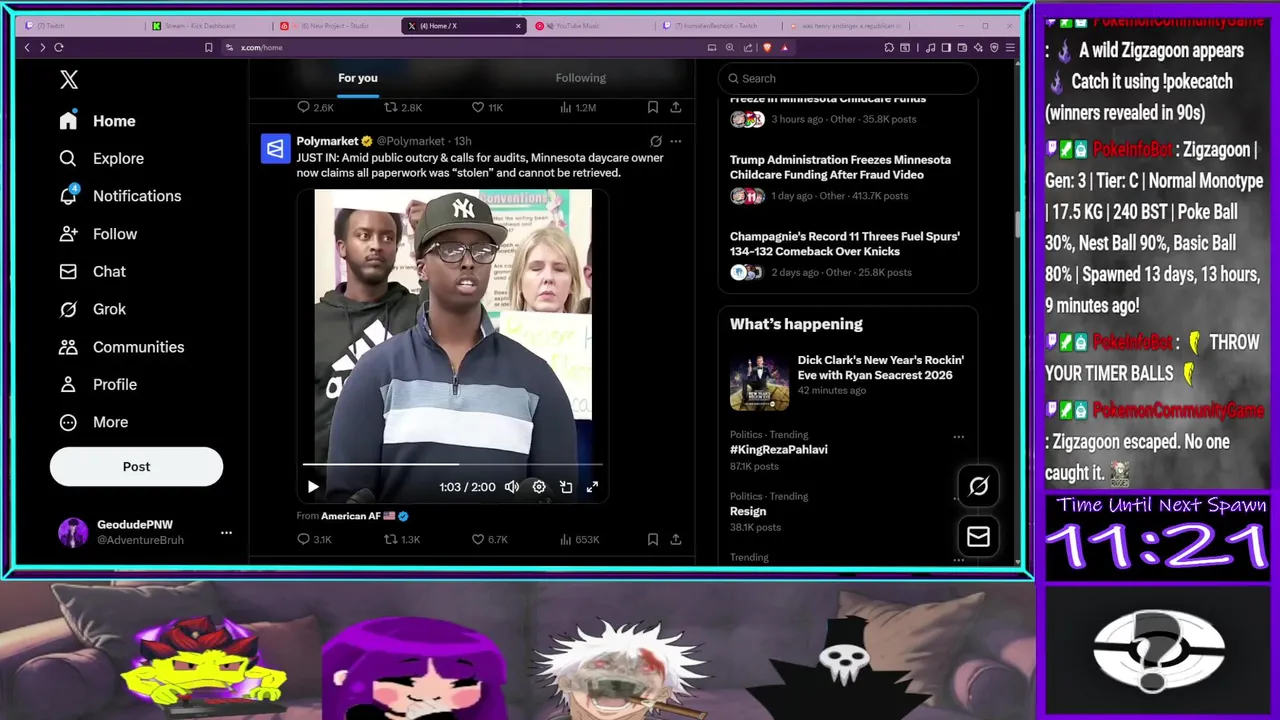The height and width of the screenshot is (720, 1280).
Task: Expand the video to fullscreen
Action: pyautogui.click(x=592, y=487)
